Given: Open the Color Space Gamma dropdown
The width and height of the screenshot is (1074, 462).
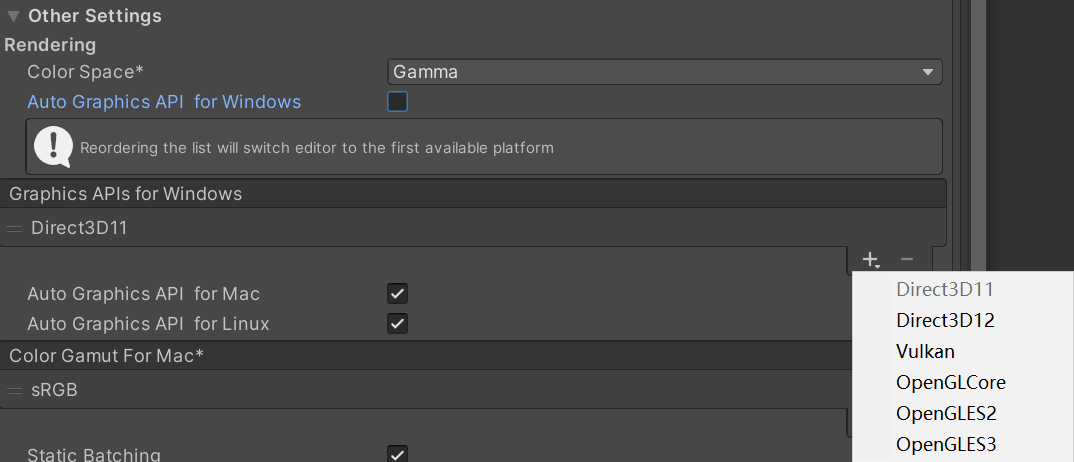Looking at the screenshot, I should [664, 72].
